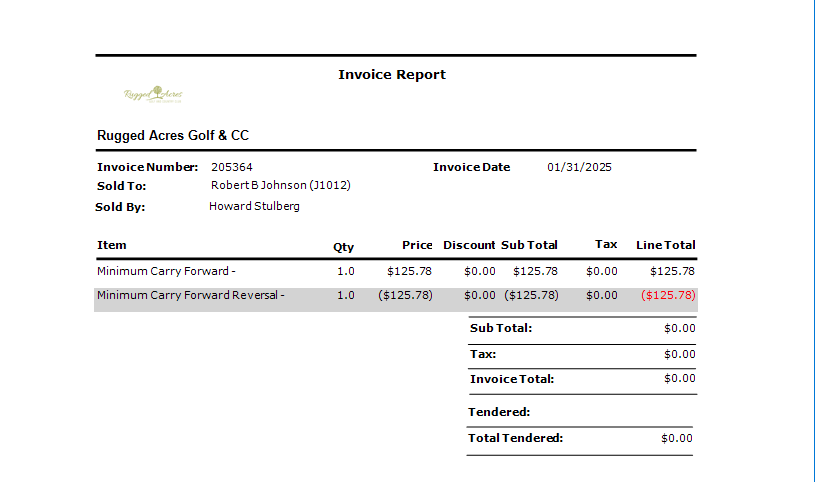Click the $0.00 value beside summary Sub Total:
The width and height of the screenshot is (815, 482).
[680, 328]
